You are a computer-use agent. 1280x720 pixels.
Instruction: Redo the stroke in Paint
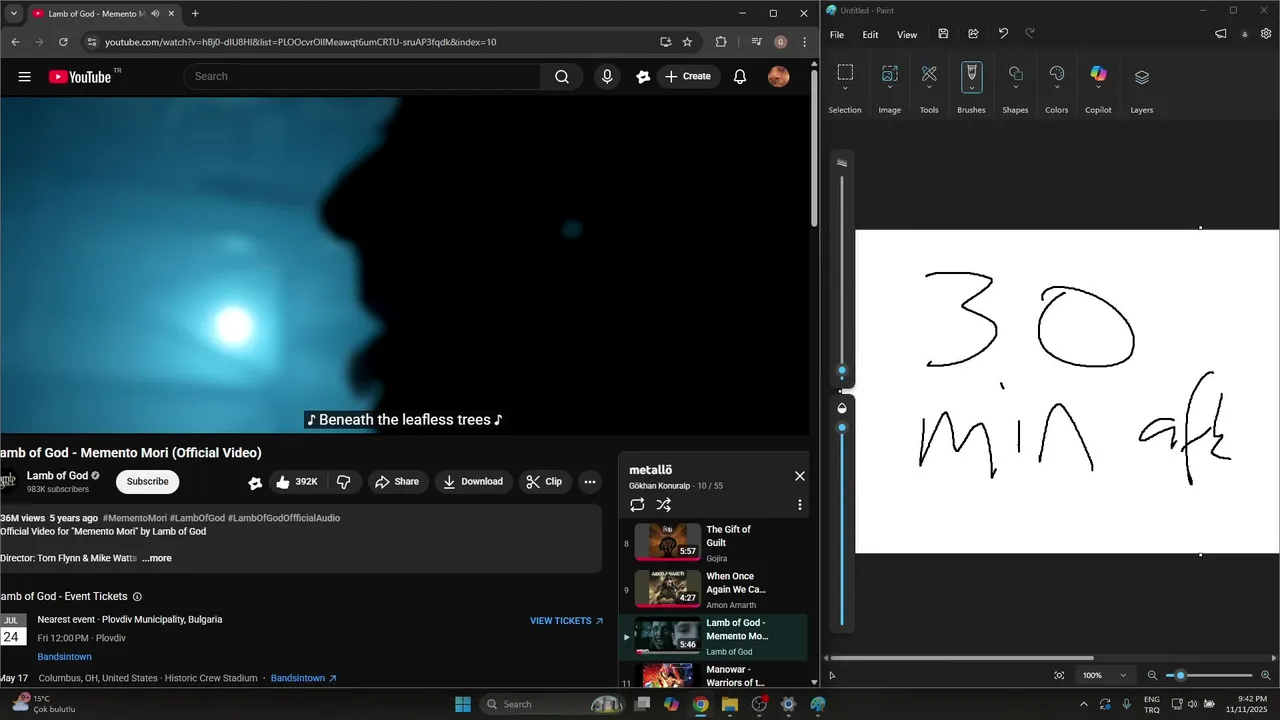coord(1030,34)
